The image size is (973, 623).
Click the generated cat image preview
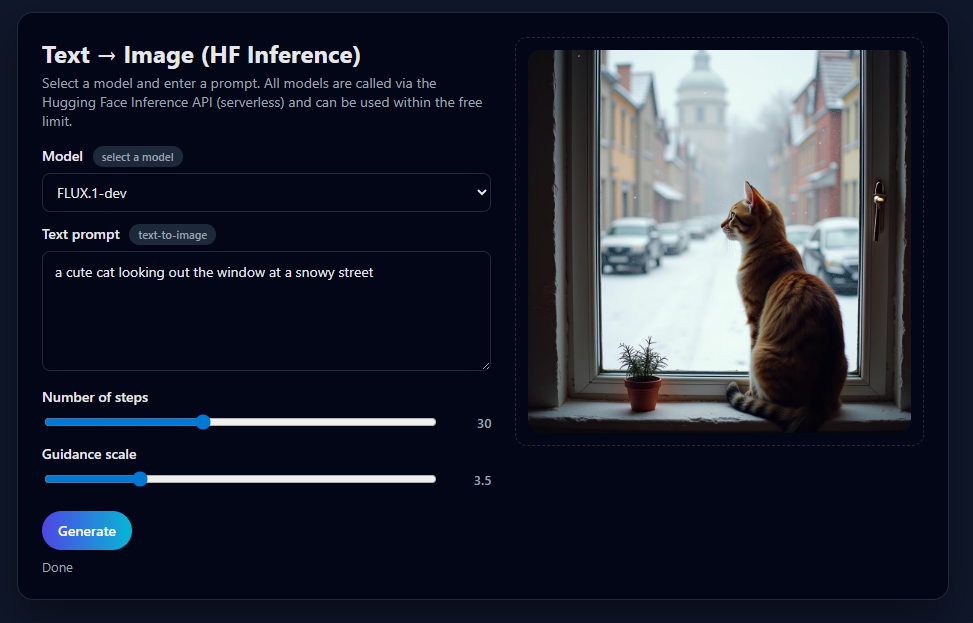click(x=719, y=240)
